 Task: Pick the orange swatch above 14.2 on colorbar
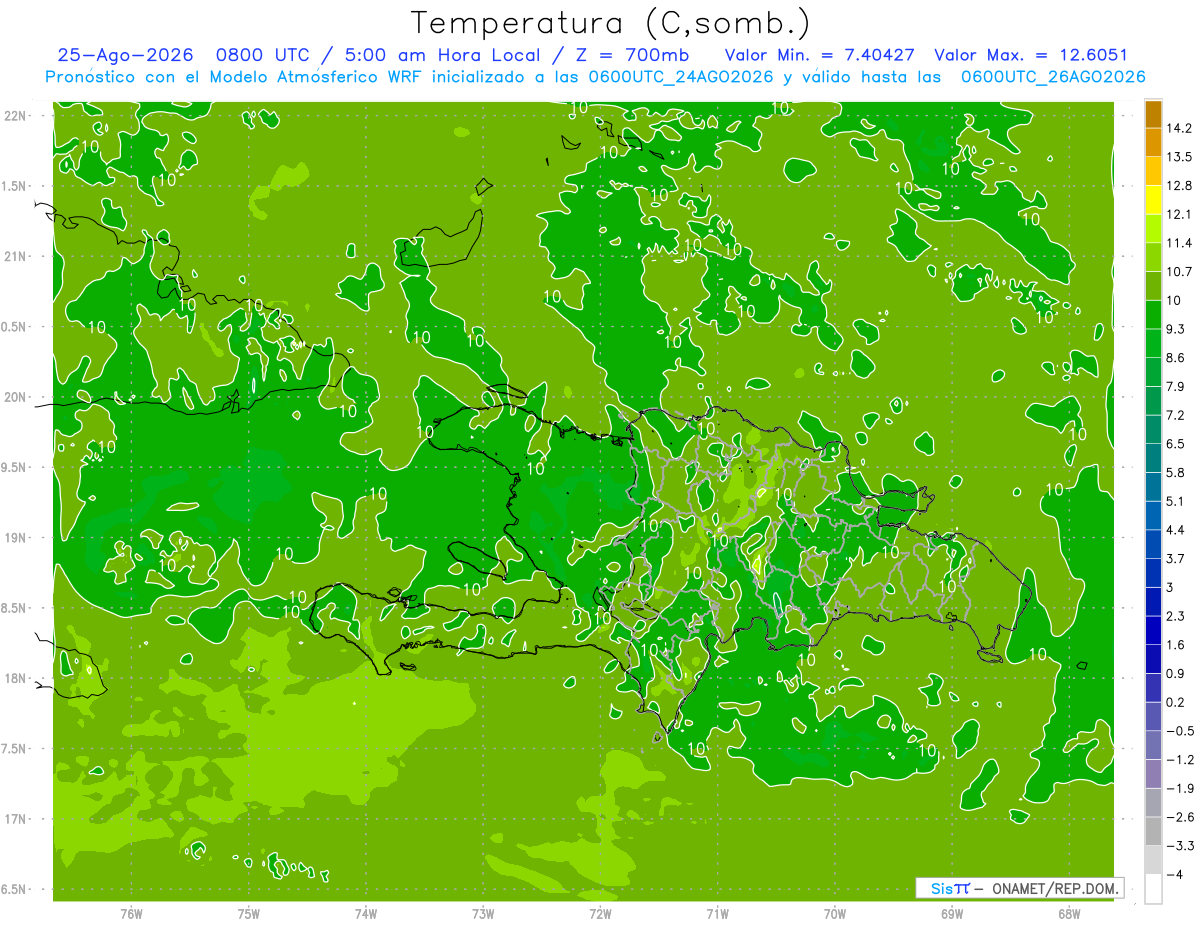pyautogui.click(x=1153, y=114)
